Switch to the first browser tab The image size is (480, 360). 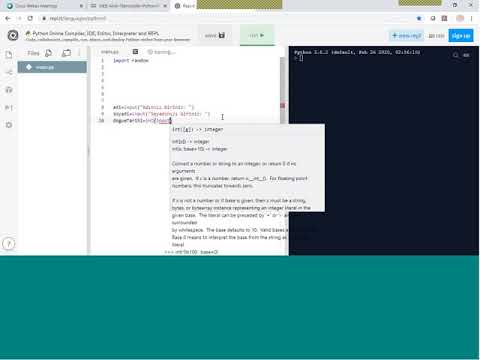[x=43, y=6]
